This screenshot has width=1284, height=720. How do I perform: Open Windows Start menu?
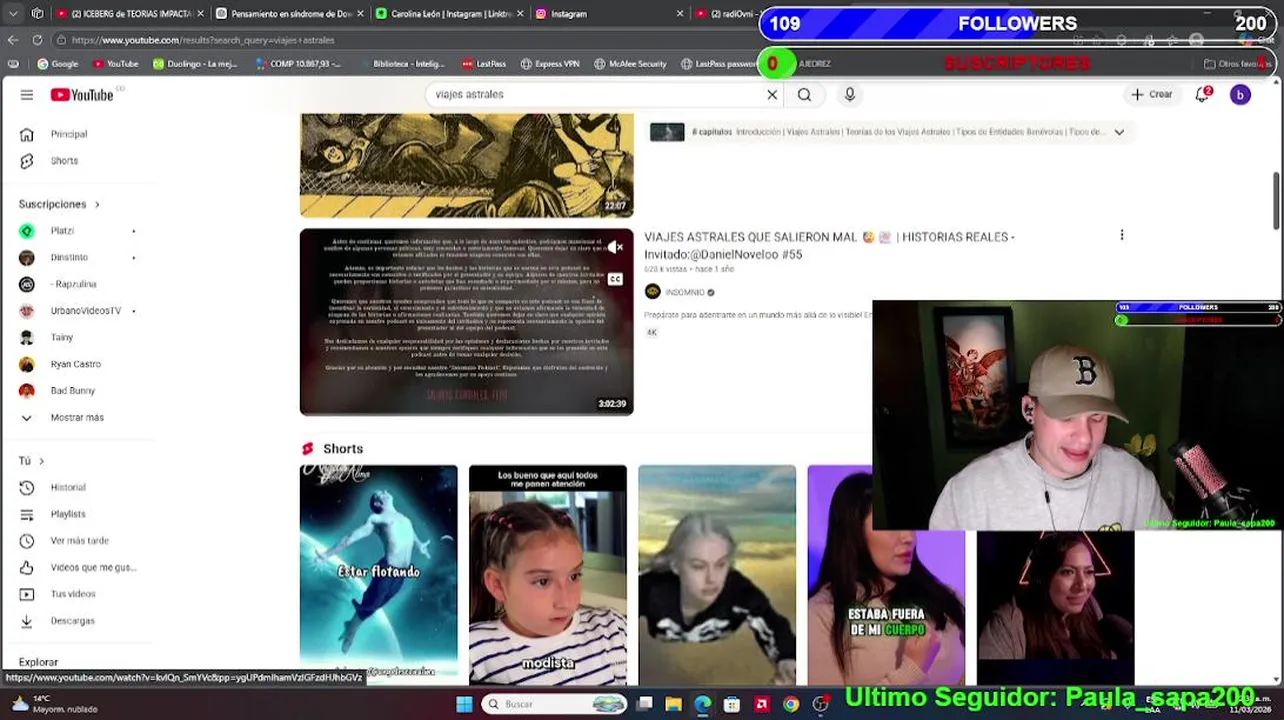click(464, 705)
